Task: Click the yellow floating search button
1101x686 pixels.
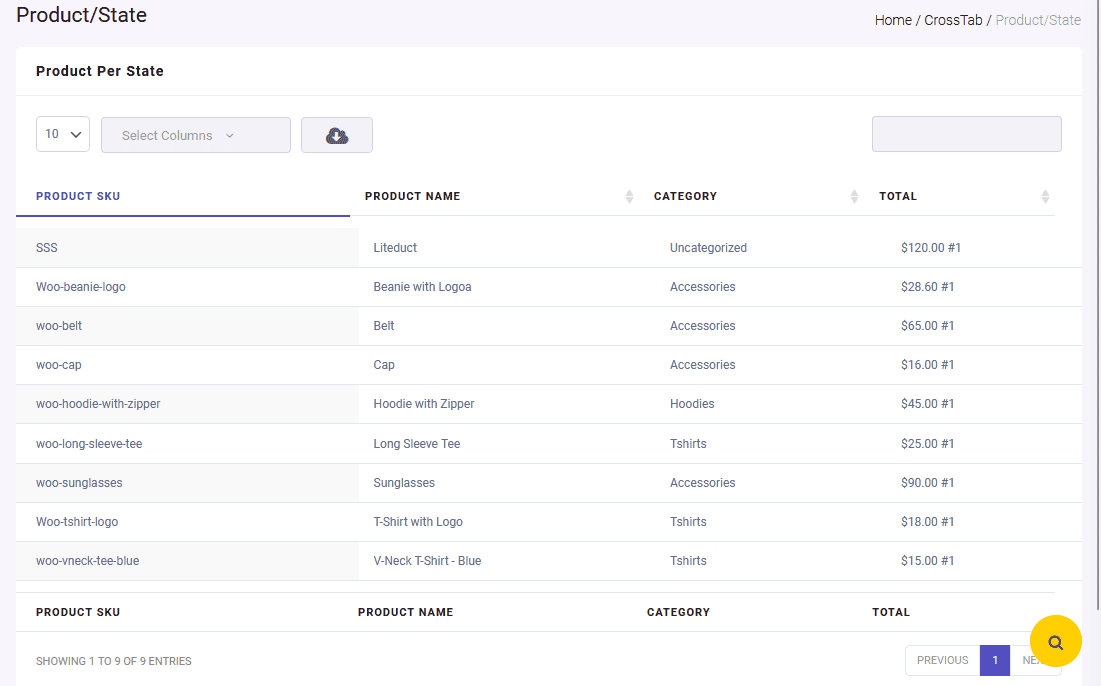Action: [1055, 642]
